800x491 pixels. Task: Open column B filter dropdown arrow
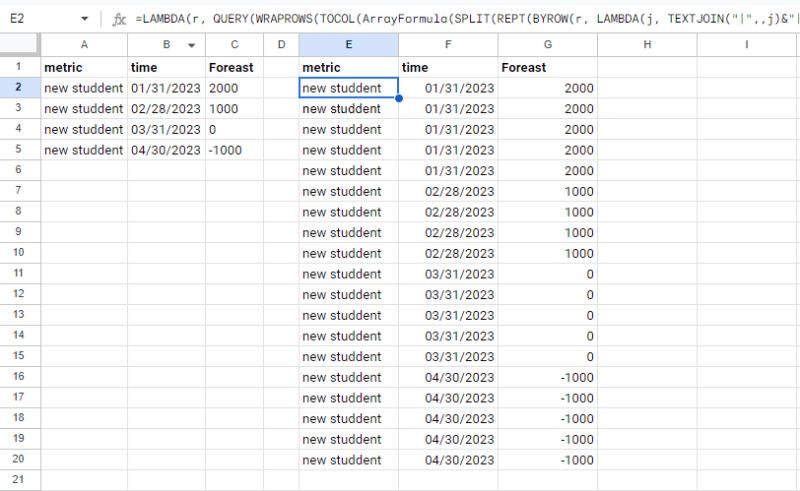point(191,45)
